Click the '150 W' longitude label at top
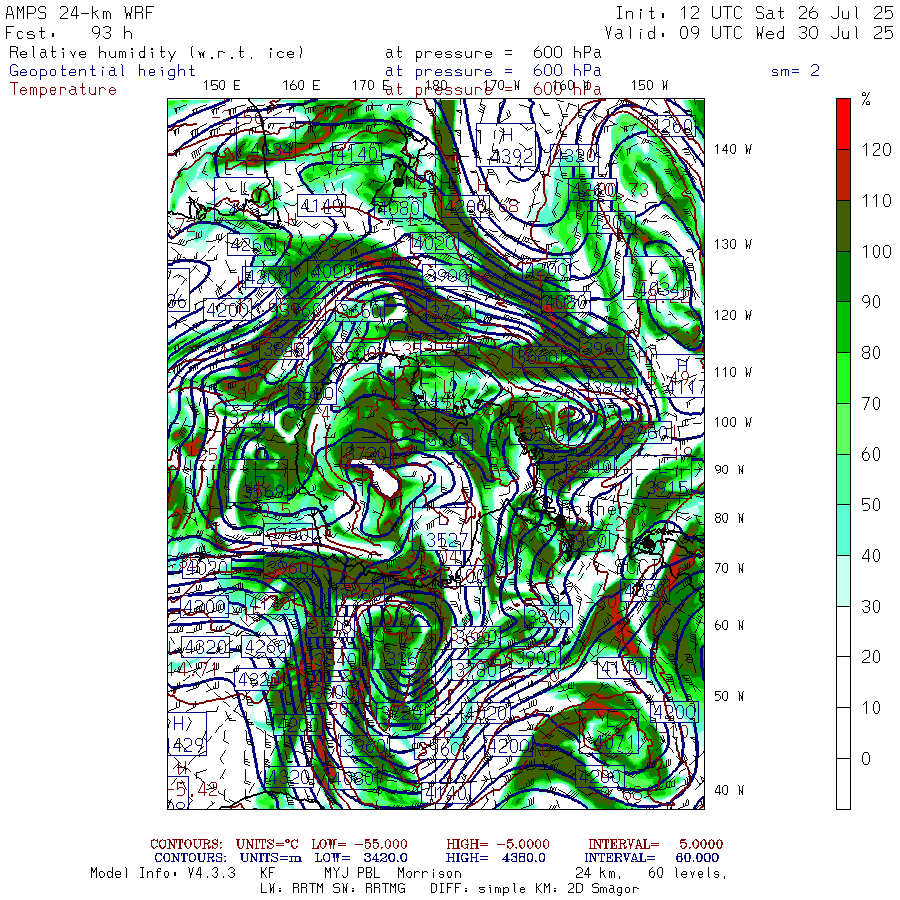900x900 pixels. 649,86
